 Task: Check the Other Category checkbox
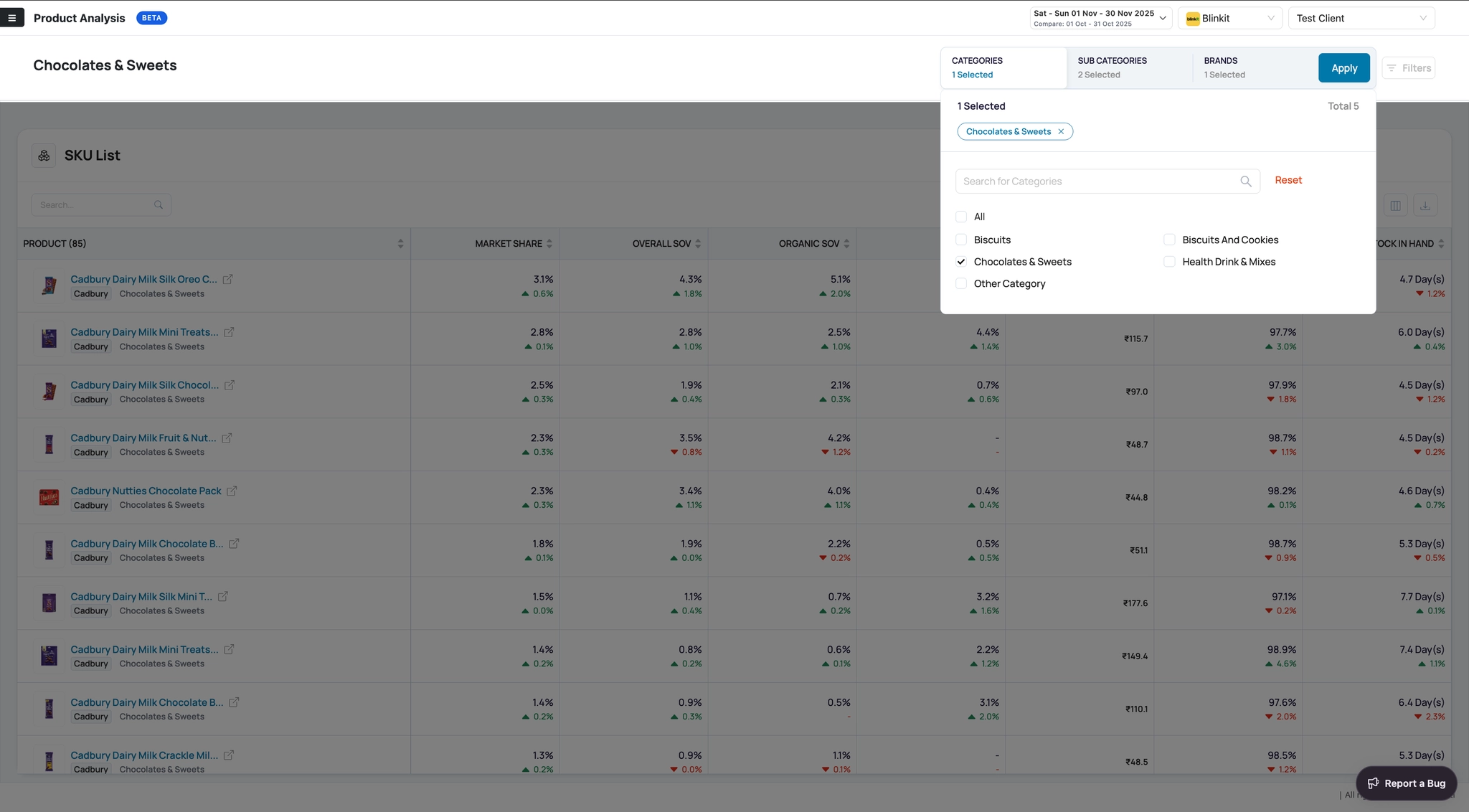coord(961,284)
